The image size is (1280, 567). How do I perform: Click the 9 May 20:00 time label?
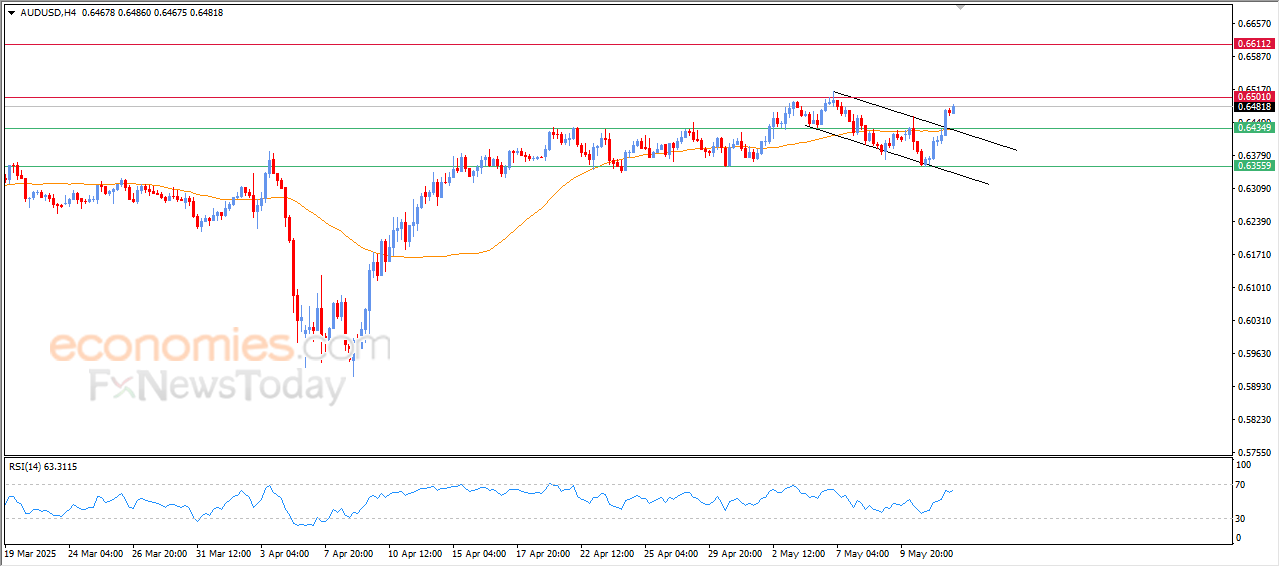click(927, 552)
